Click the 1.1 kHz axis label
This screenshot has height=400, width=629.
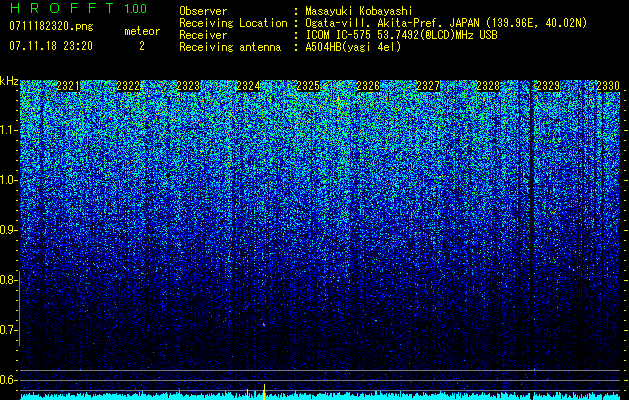pyautogui.click(x=7, y=130)
